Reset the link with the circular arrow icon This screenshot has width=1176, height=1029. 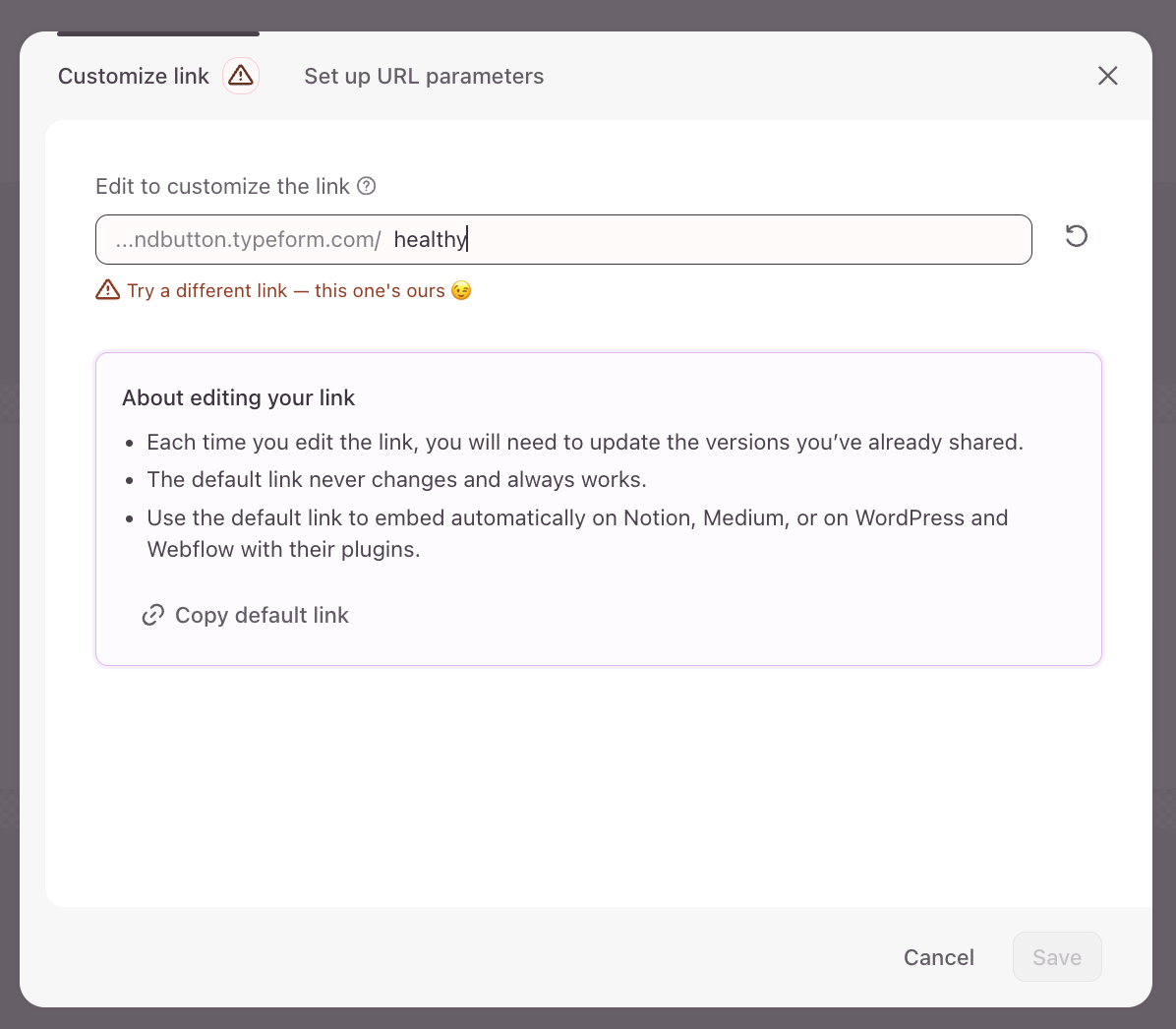click(1077, 236)
